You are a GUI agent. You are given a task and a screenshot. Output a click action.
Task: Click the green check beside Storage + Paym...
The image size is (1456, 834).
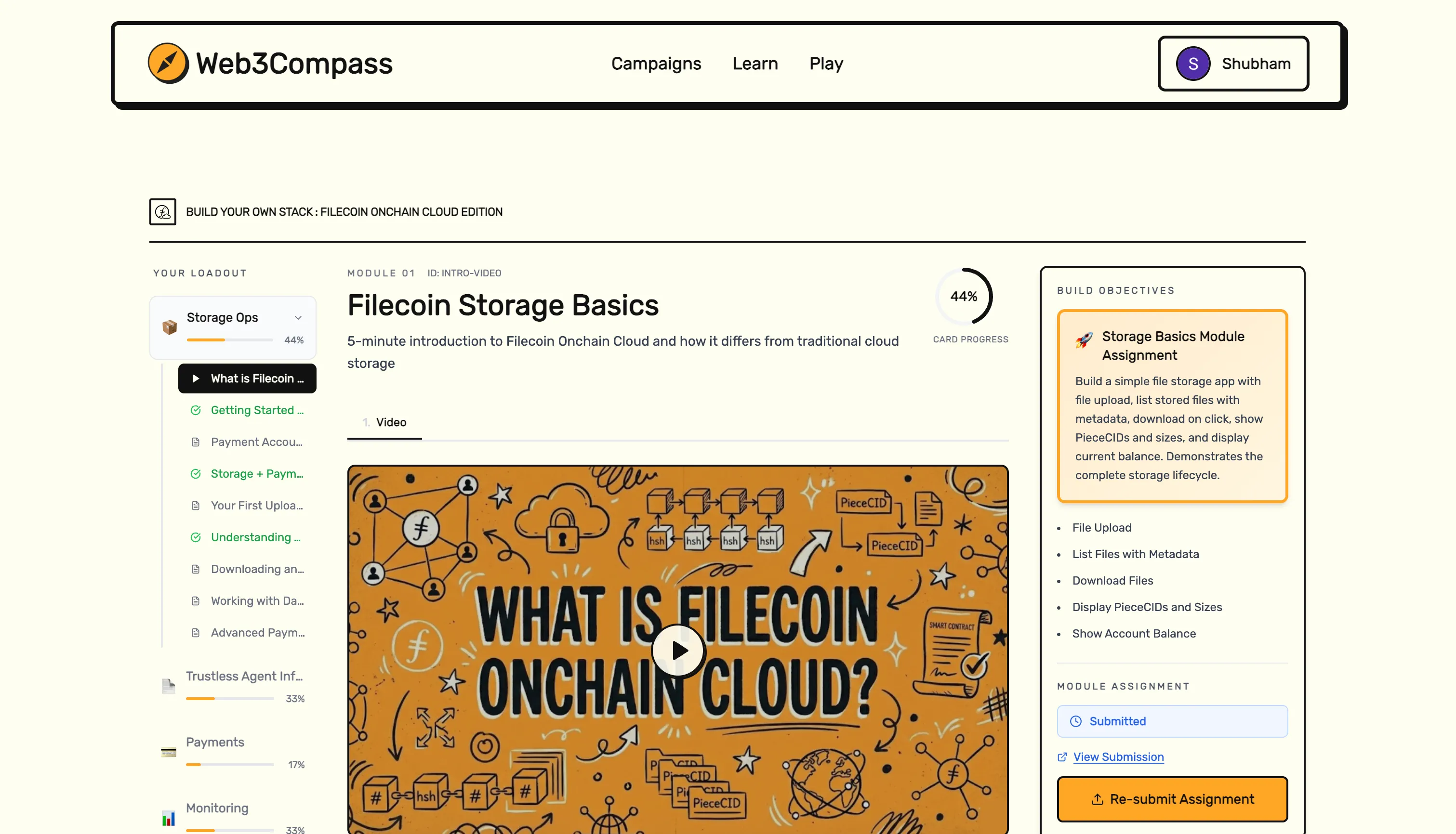pyautogui.click(x=196, y=474)
